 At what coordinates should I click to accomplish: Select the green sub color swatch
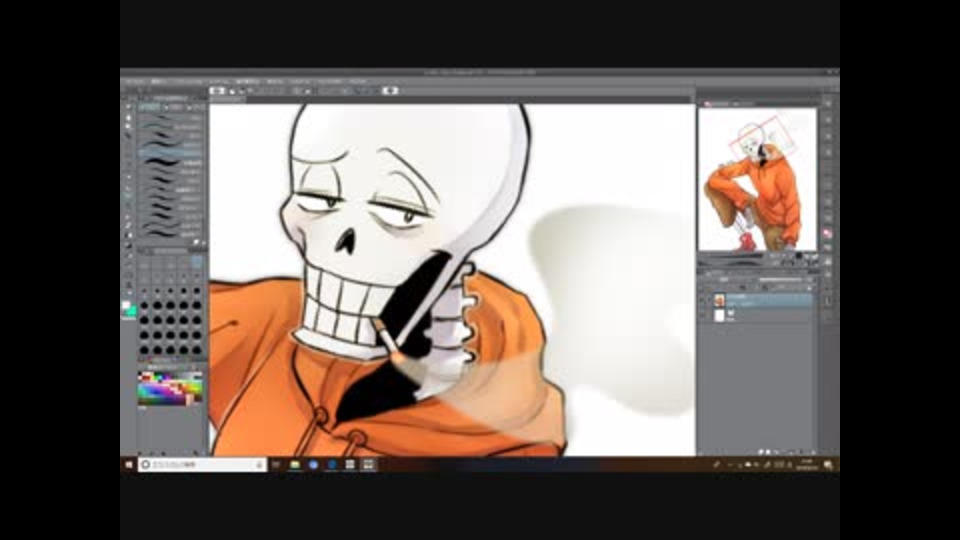(x=131, y=312)
